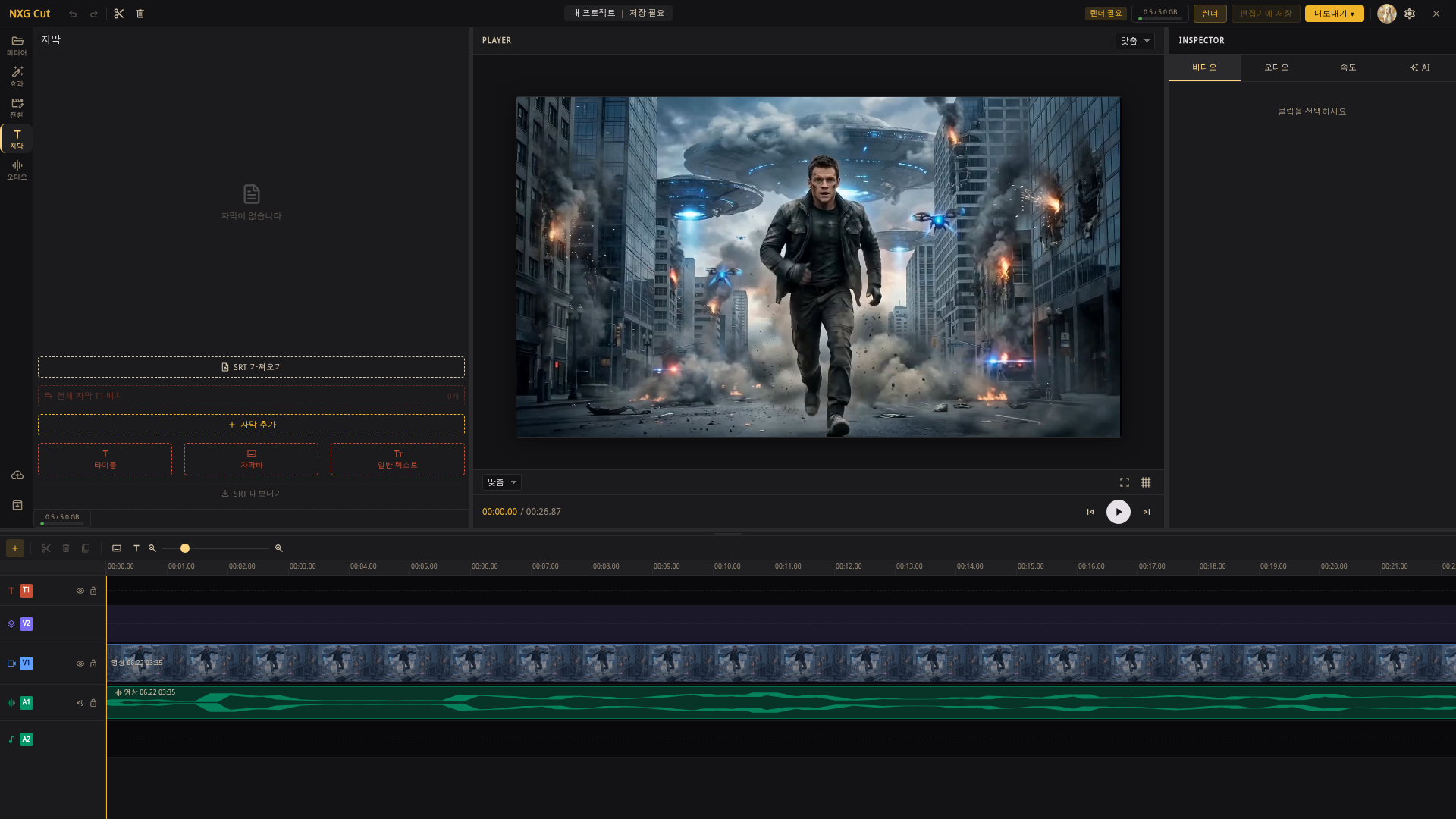Click the 00:05.00 mark on timeline ruler
The height and width of the screenshot is (819, 1456).
click(x=424, y=566)
